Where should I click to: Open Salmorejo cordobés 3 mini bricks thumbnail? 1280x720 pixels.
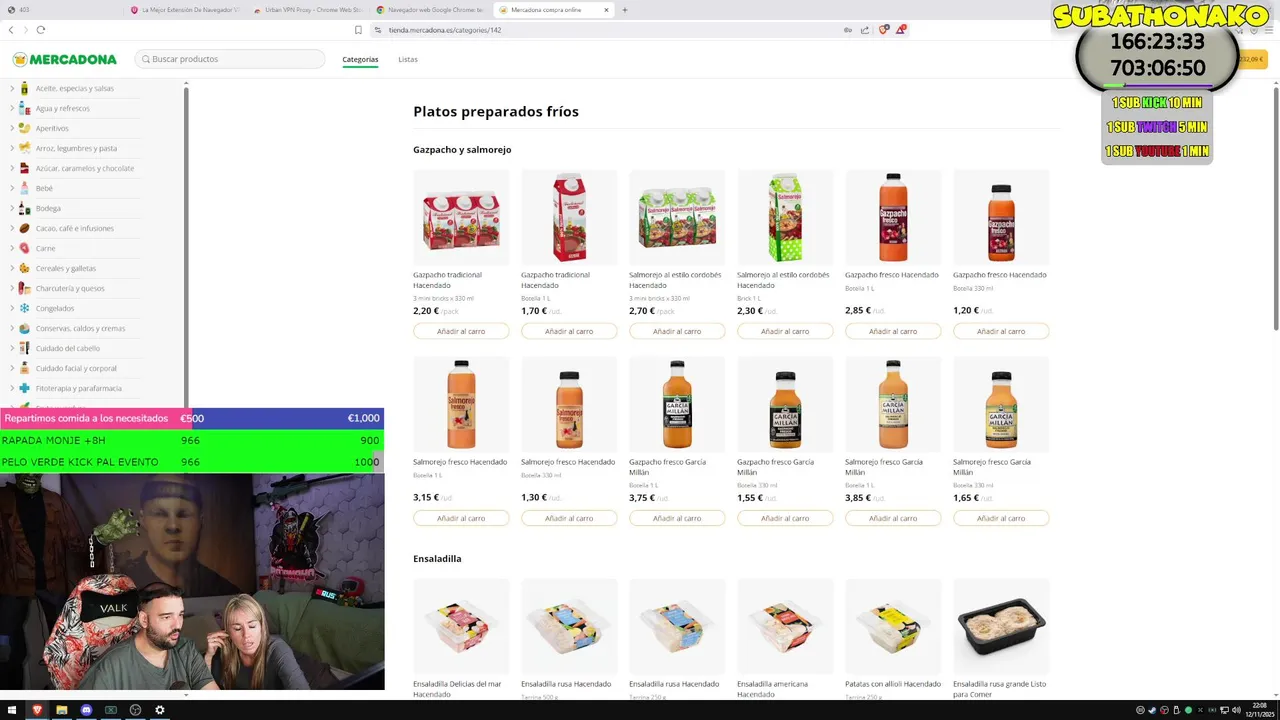click(677, 217)
